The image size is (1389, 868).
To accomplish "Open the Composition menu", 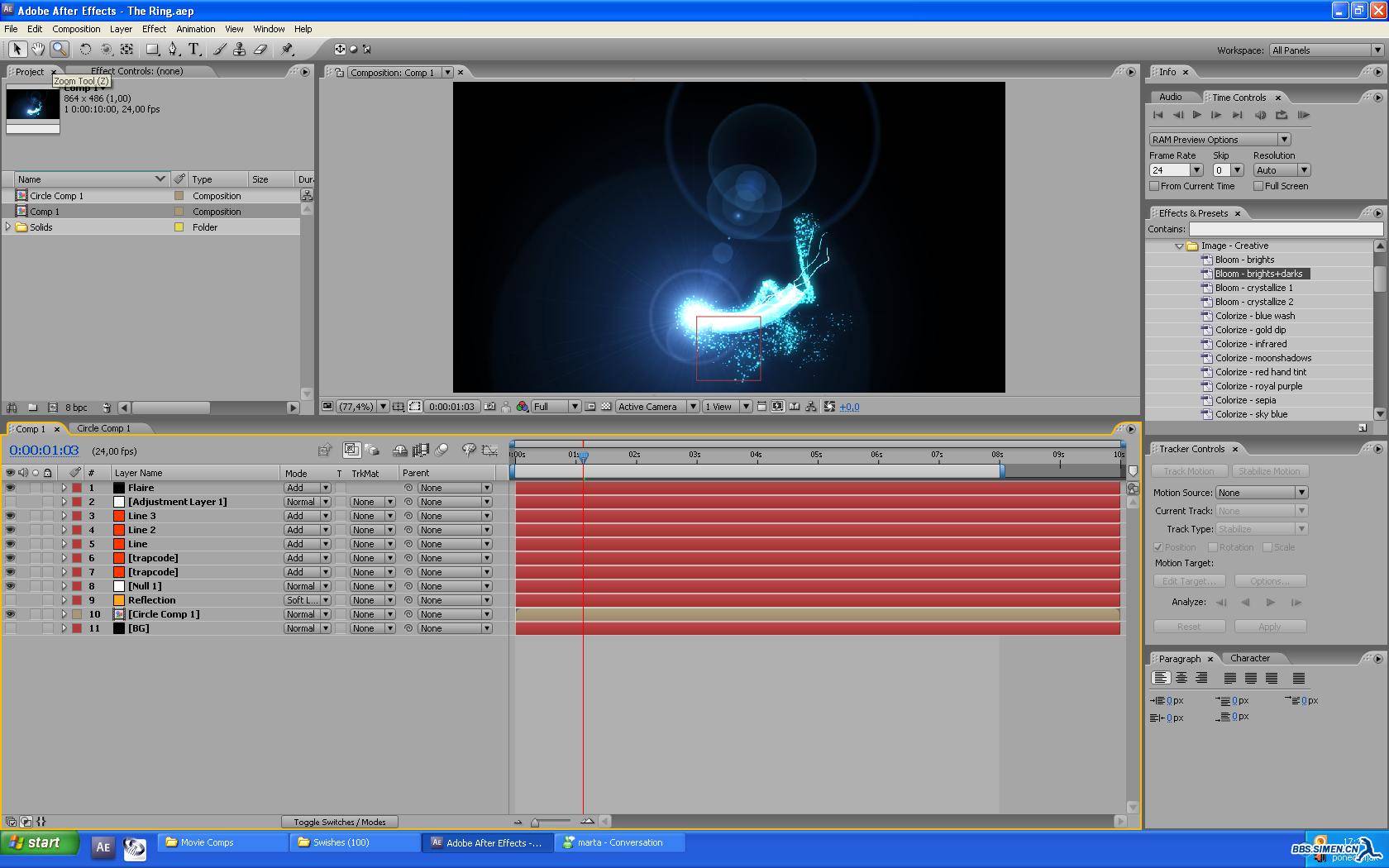I will [76, 29].
